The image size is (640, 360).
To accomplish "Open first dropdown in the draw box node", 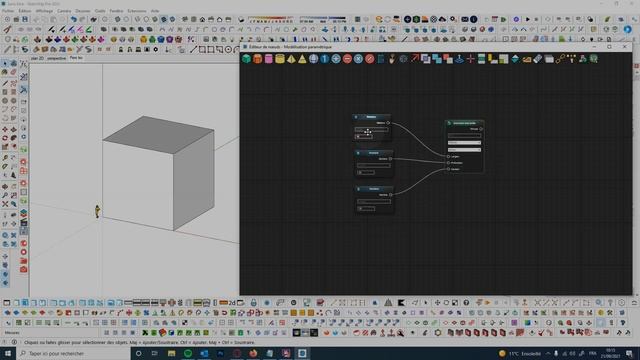I will 464,143.
